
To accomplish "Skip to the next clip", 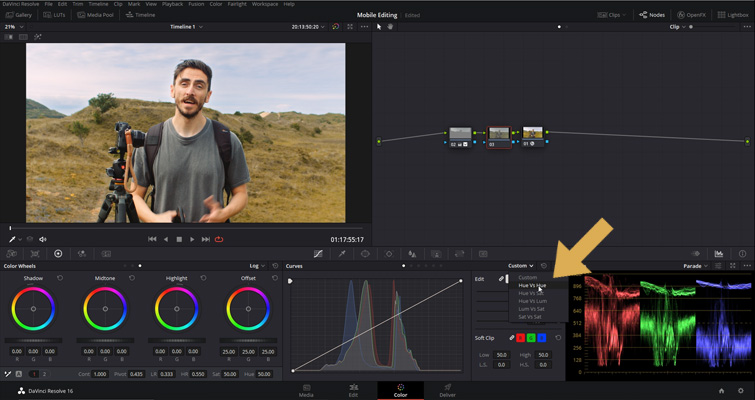I will pos(206,239).
